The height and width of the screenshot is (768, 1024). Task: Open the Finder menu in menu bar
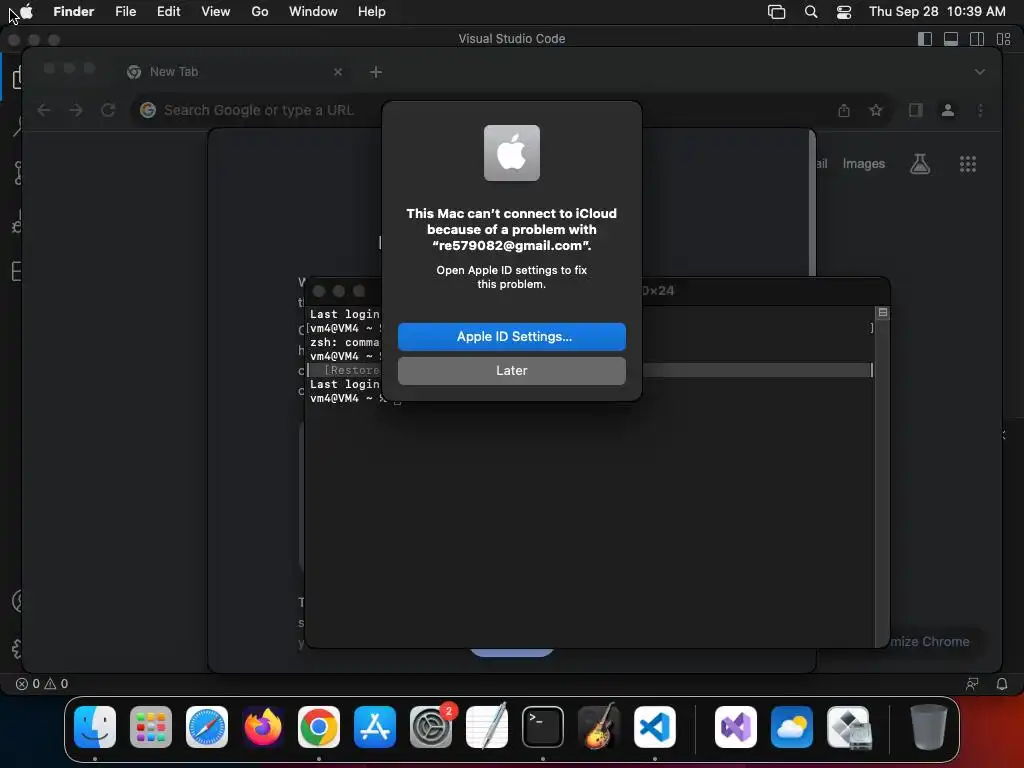click(73, 11)
